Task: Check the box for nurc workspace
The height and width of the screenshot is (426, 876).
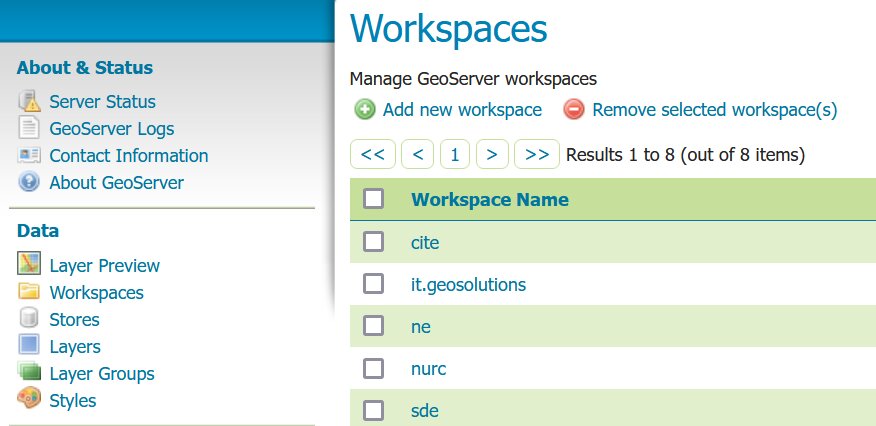Action: pyautogui.click(x=373, y=368)
